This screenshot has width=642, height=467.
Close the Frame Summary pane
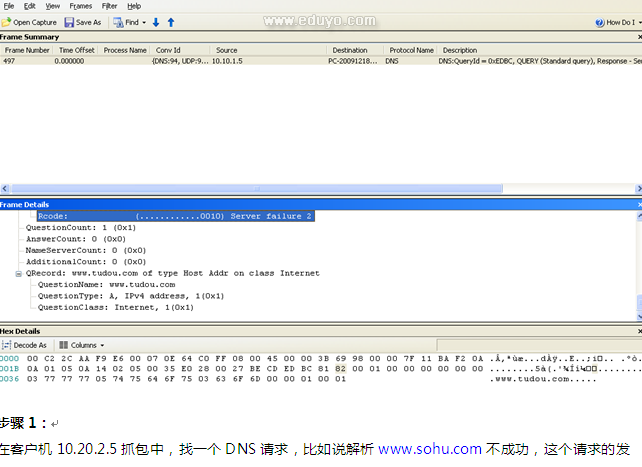(637, 37)
